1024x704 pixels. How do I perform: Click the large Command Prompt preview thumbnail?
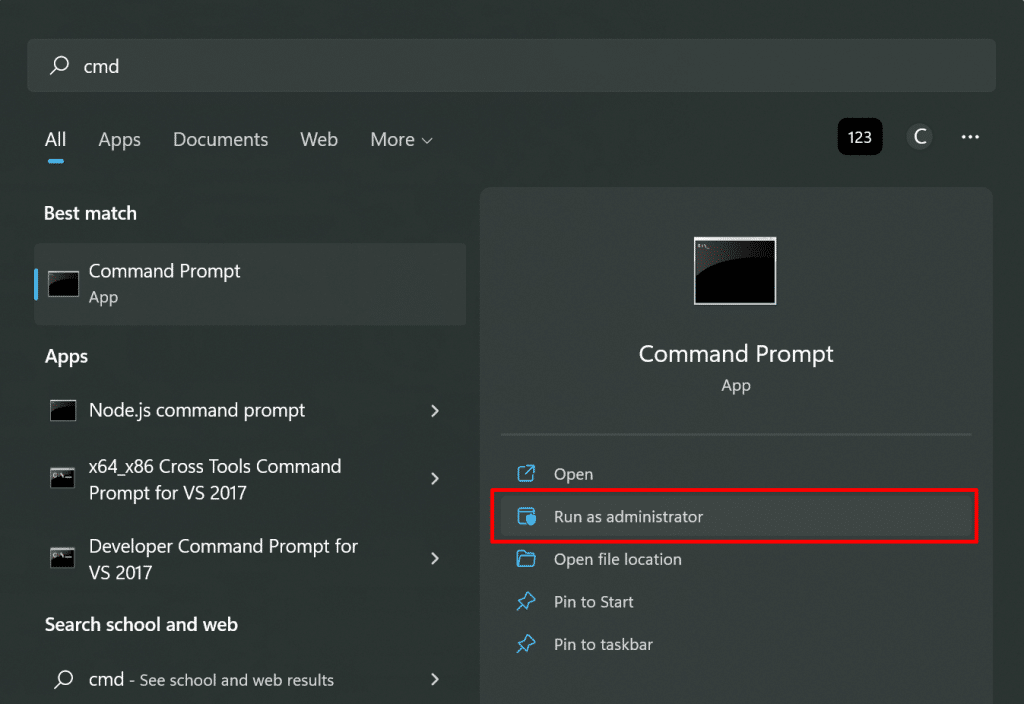[735, 271]
